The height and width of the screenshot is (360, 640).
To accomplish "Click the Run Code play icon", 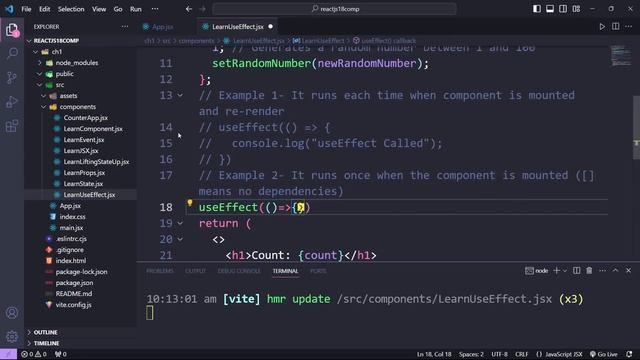I will [x=602, y=27].
